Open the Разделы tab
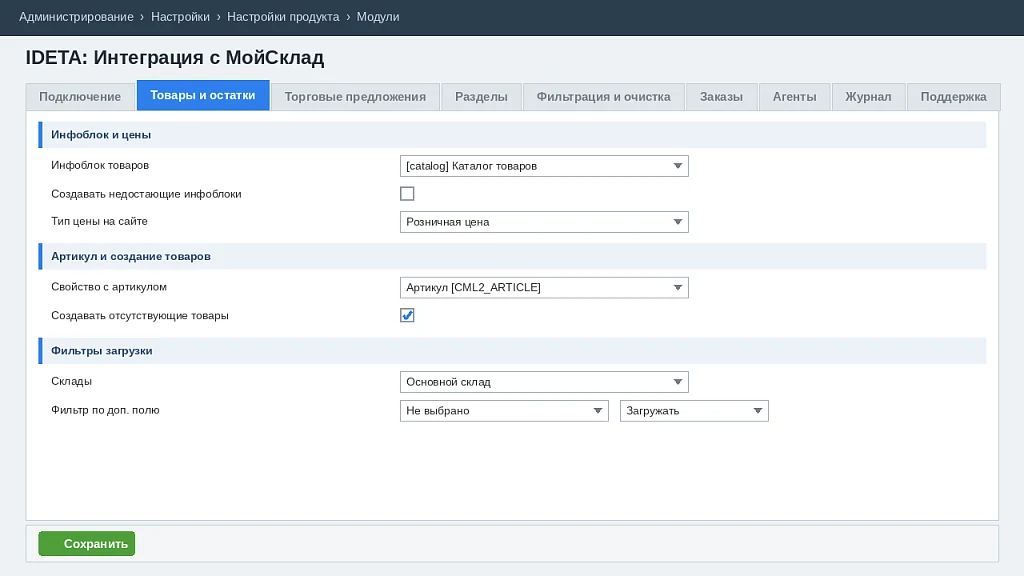This screenshot has height=576, width=1024. click(x=481, y=97)
